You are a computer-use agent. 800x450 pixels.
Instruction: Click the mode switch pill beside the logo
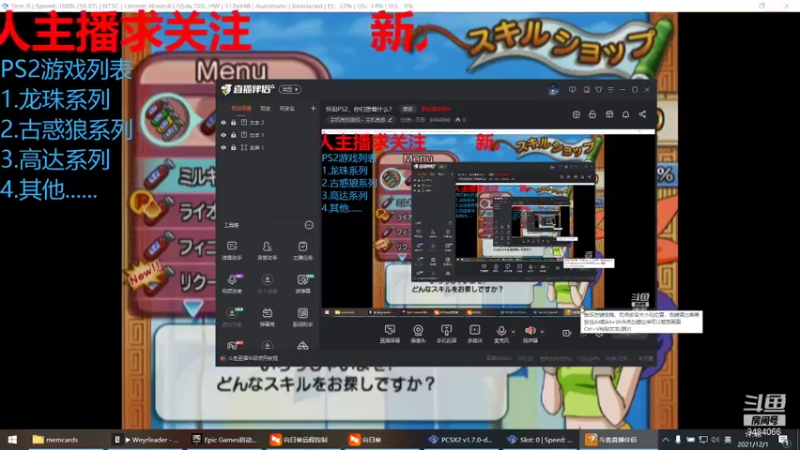point(290,89)
